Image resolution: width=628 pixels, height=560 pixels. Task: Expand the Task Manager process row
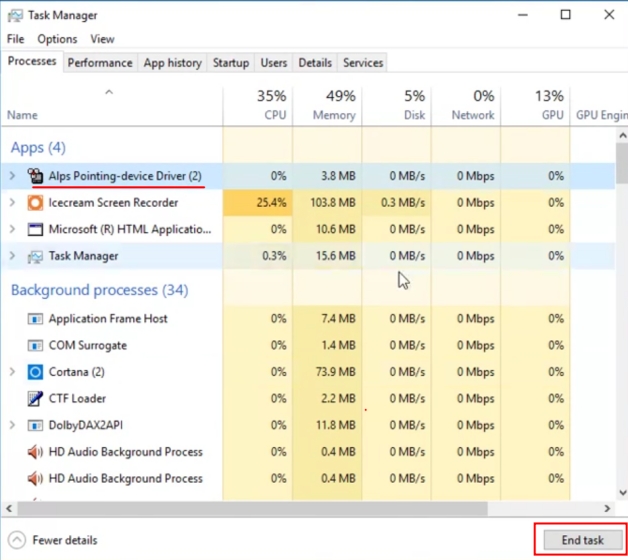tap(12, 256)
